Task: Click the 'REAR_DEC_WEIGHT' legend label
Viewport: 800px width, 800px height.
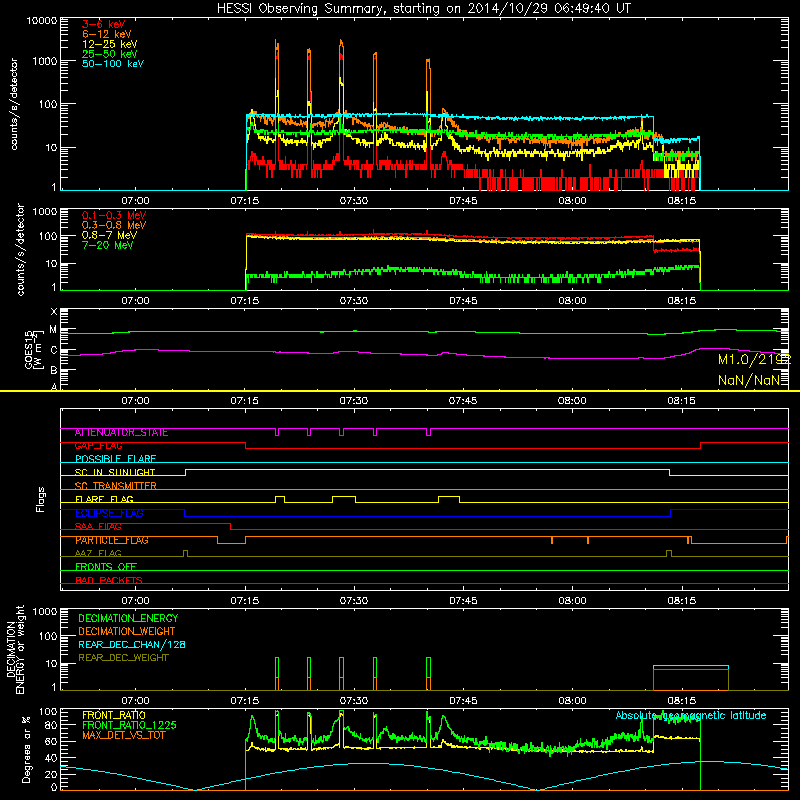Action: coord(123,658)
